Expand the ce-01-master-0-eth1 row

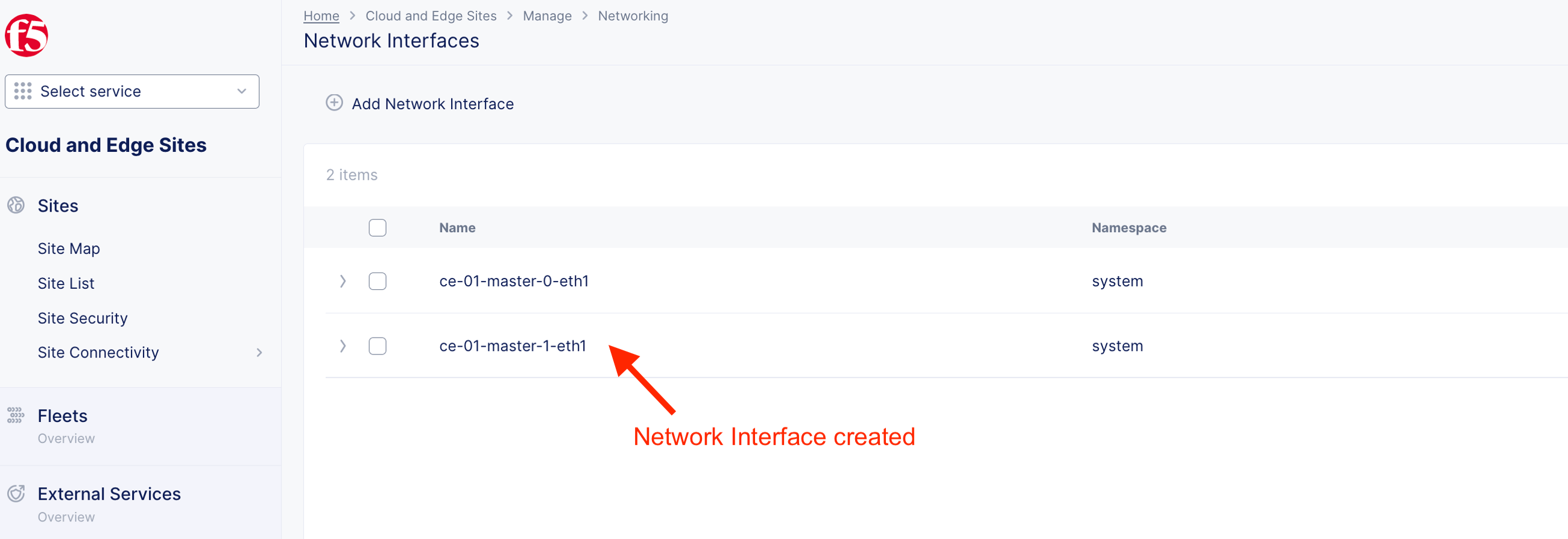343,281
